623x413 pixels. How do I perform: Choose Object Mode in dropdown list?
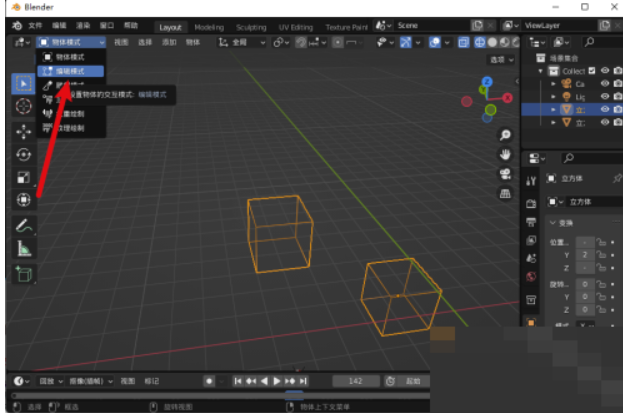pyautogui.click(x=71, y=57)
